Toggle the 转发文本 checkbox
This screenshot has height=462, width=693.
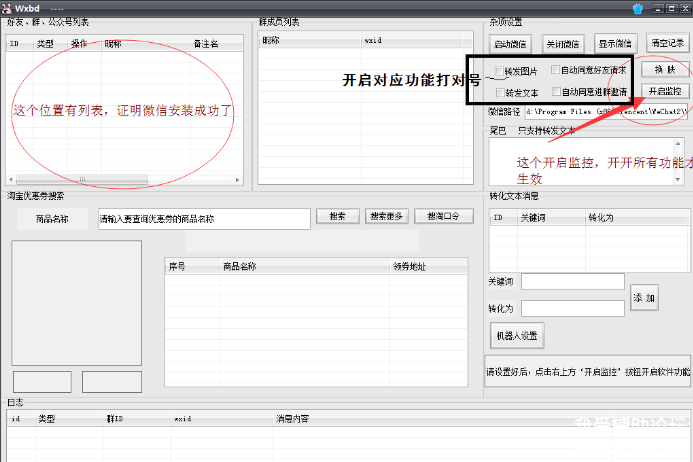[500, 92]
